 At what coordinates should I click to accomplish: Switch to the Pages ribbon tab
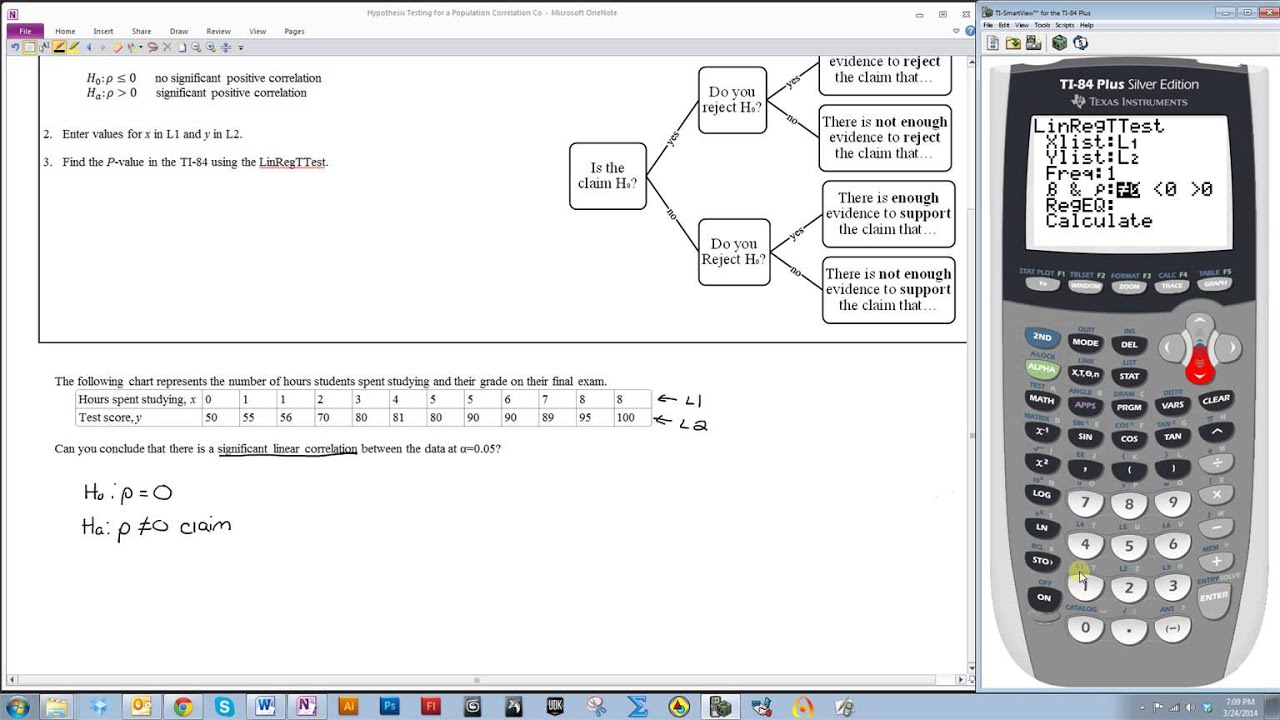tap(294, 31)
